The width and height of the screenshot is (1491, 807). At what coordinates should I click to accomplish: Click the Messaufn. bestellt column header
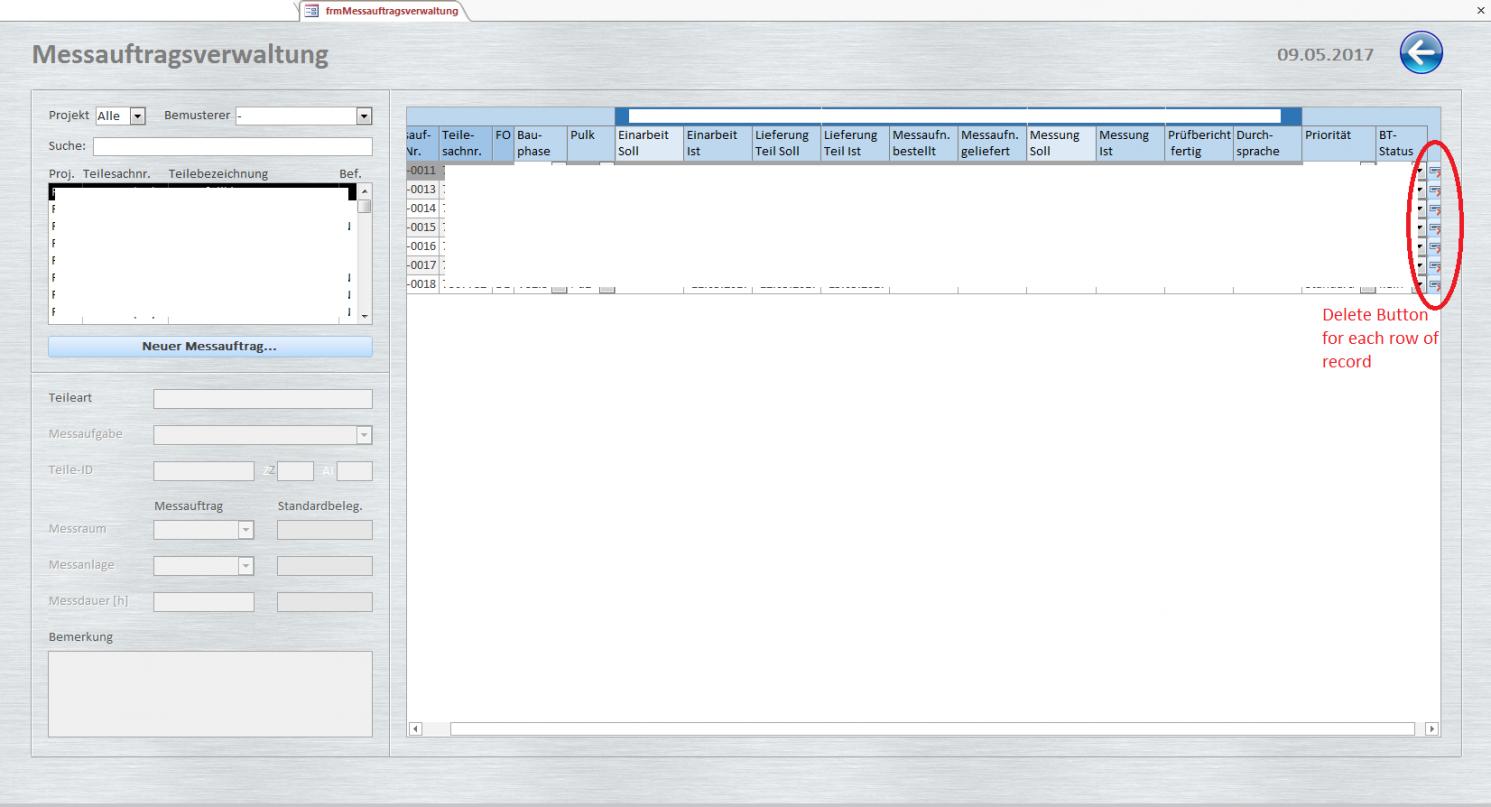922,144
